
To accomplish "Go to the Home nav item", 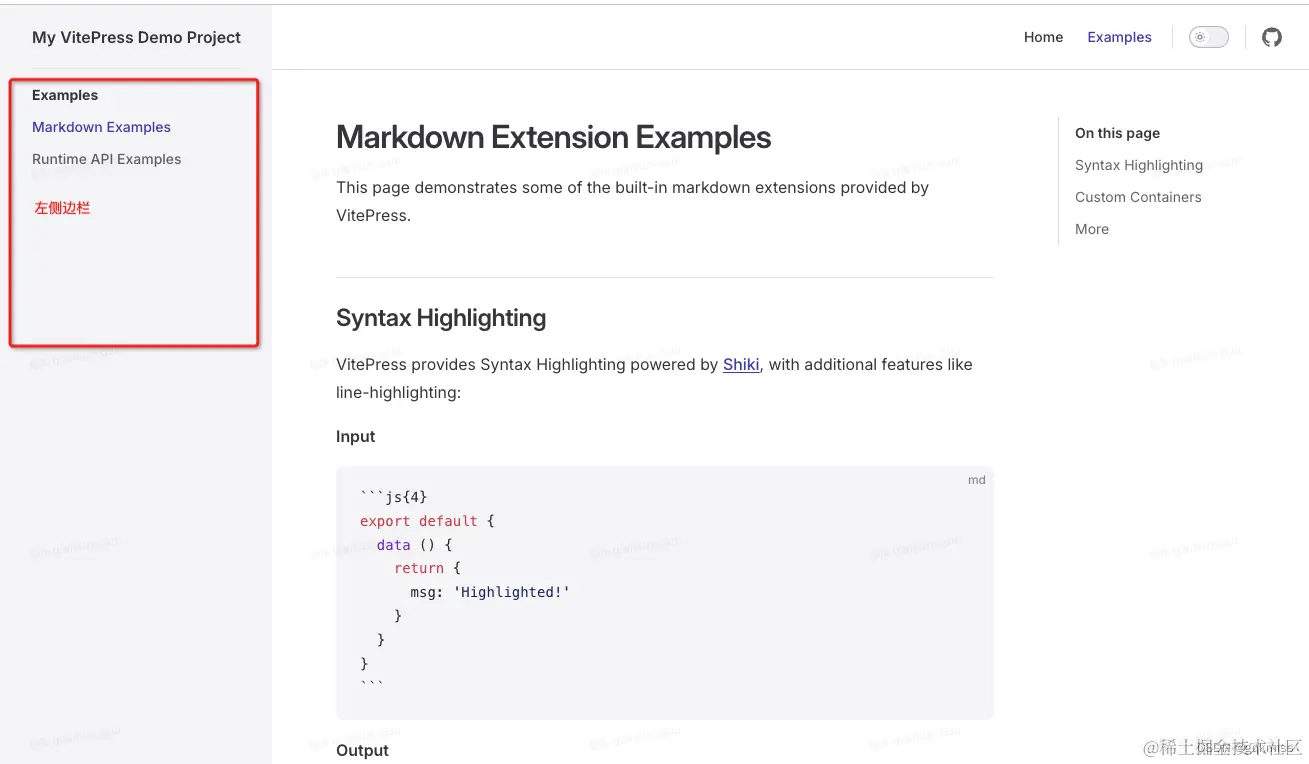I will [x=1043, y=37].
